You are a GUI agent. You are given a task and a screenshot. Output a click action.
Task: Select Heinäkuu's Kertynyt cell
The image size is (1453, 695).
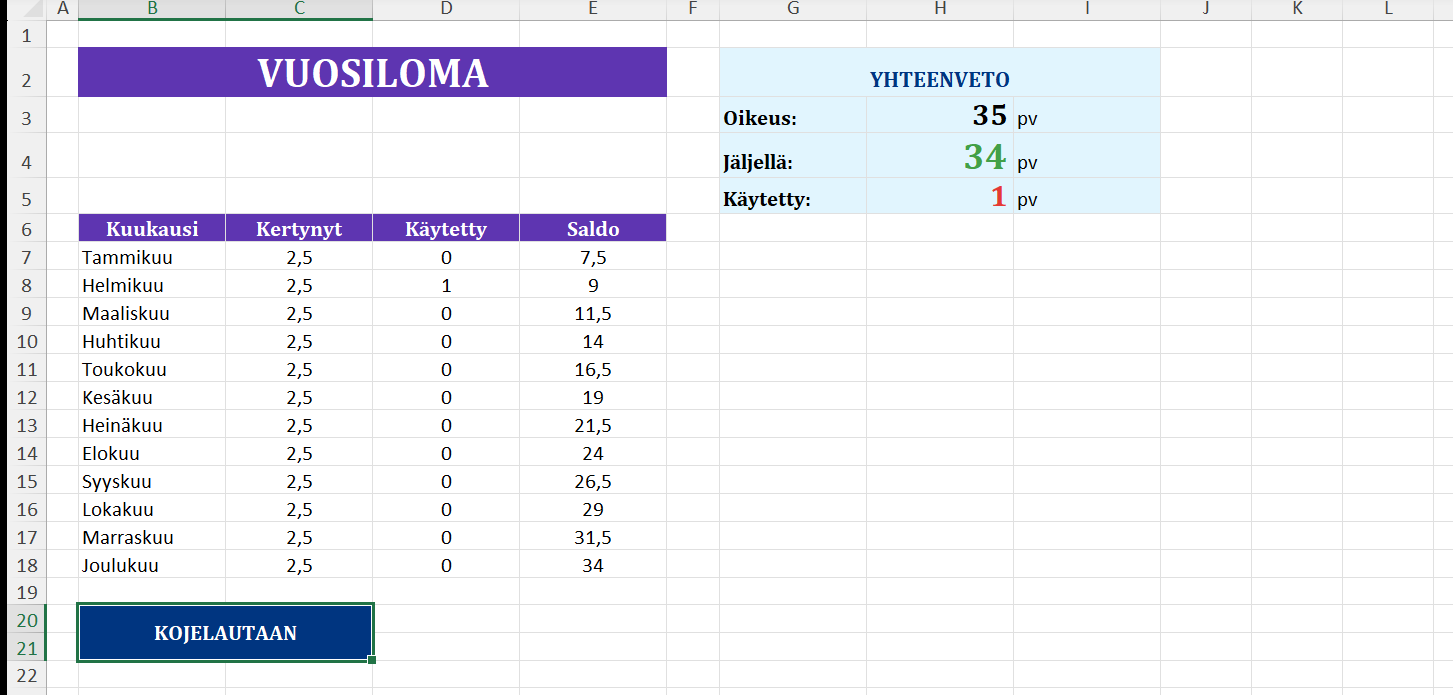[x=299, y=426]
